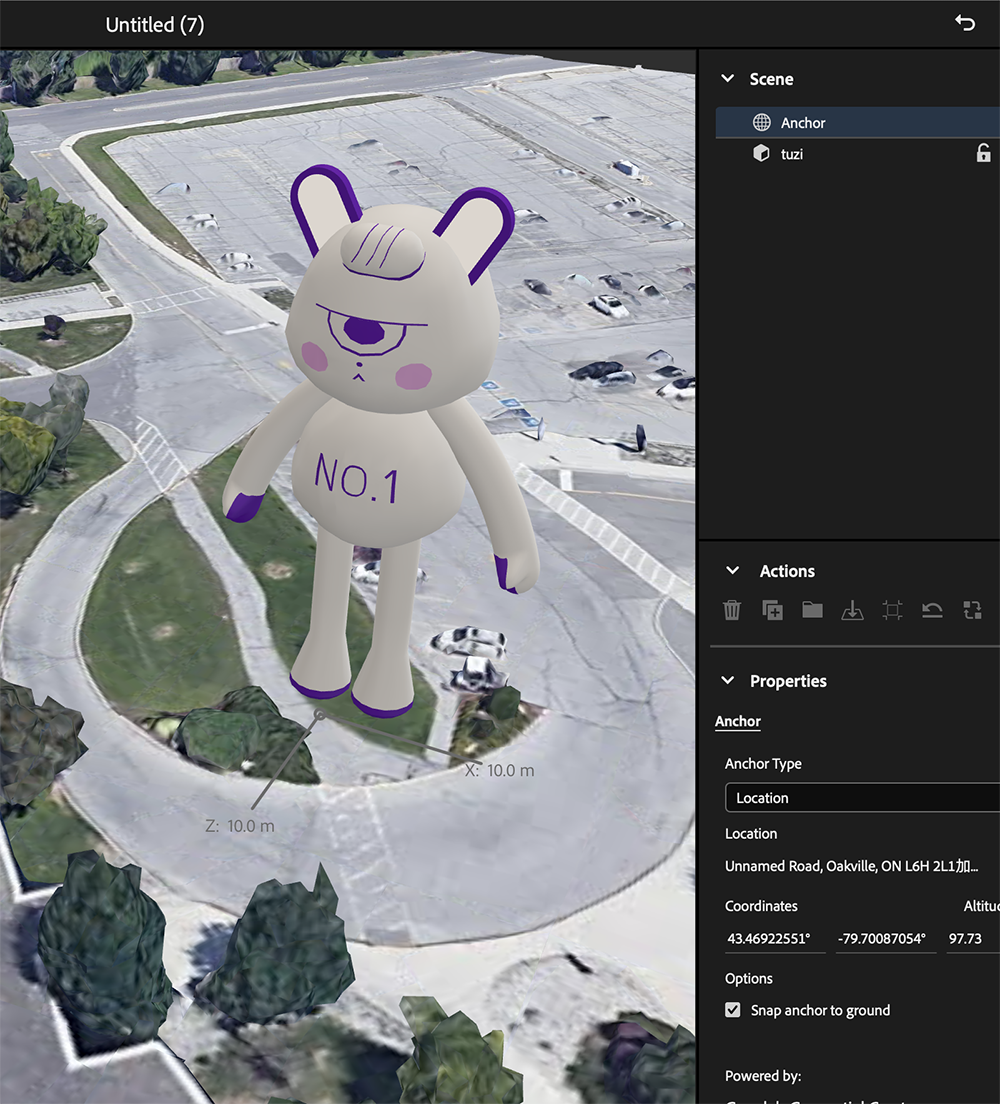Viewport: 1000px width, 1104px height.
Task: Click the undo reset icon in Actions
Action: [932, 610]
